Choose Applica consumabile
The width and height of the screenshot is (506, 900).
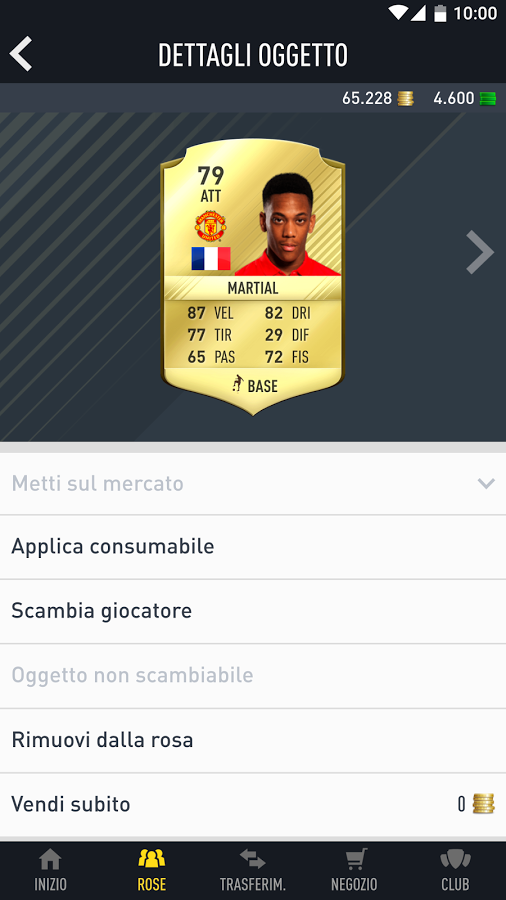(253, 547)
